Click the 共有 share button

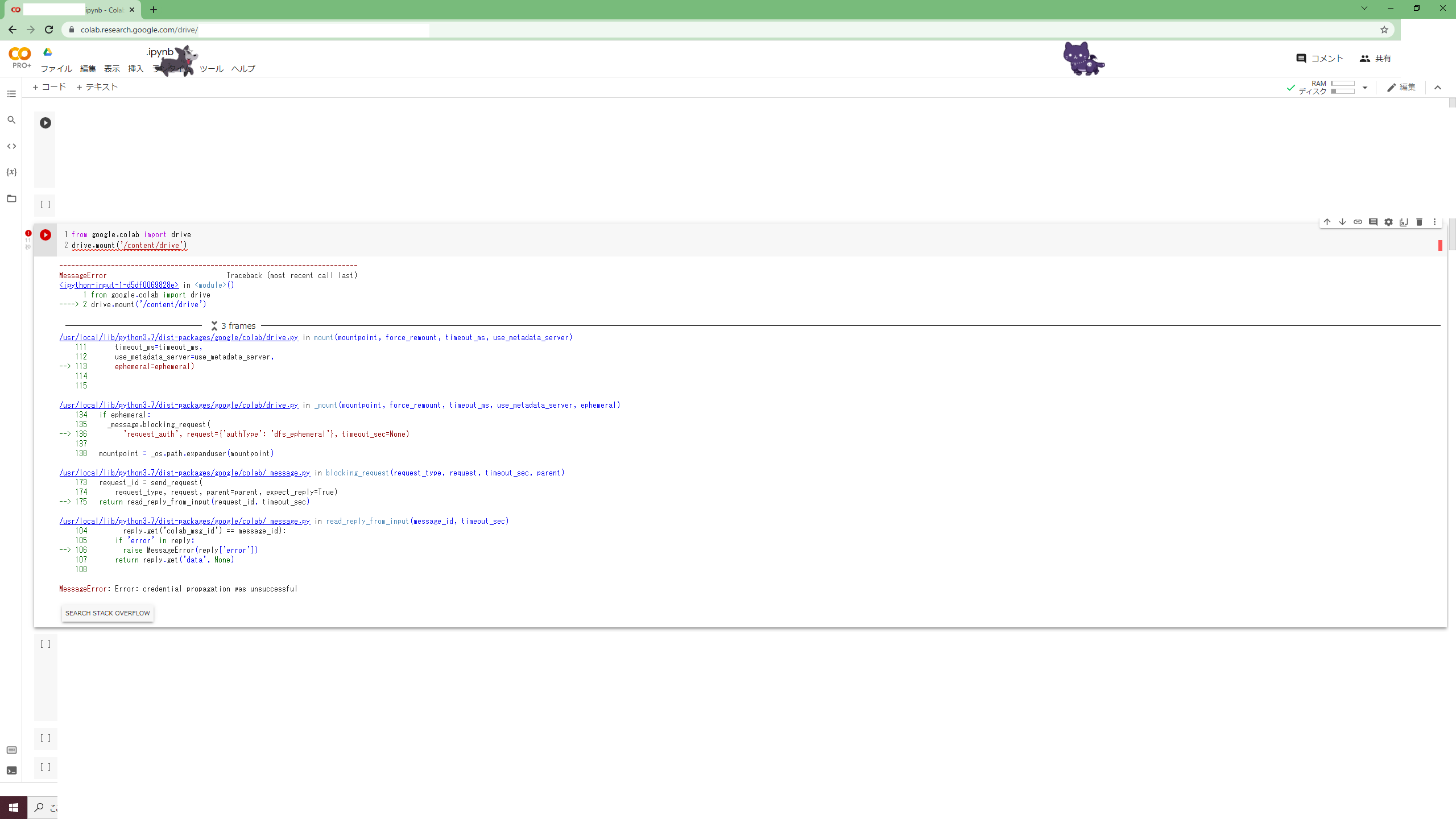point(1375,59)
